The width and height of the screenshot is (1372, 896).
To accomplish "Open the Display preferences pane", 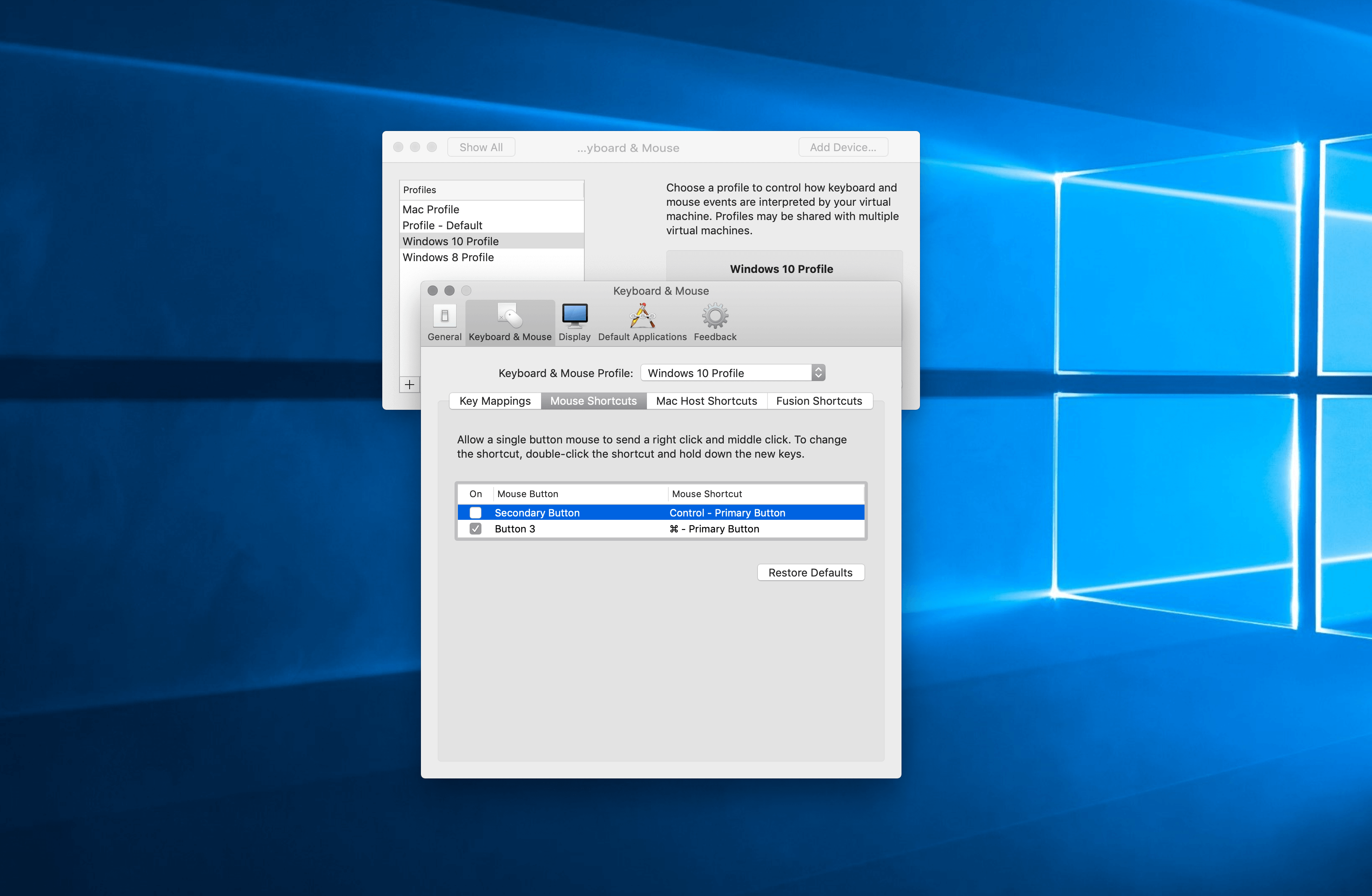I will click(x=575, y=323).
